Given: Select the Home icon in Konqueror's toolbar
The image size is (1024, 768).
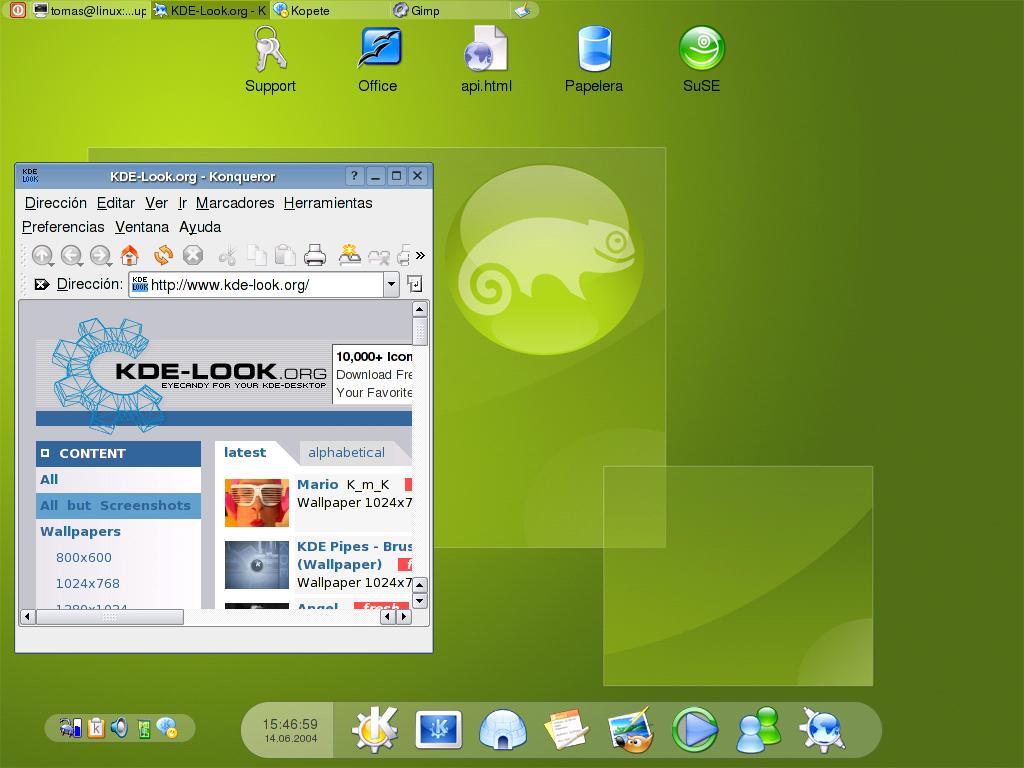Looking at the screenshot, I should coord(128,256).
